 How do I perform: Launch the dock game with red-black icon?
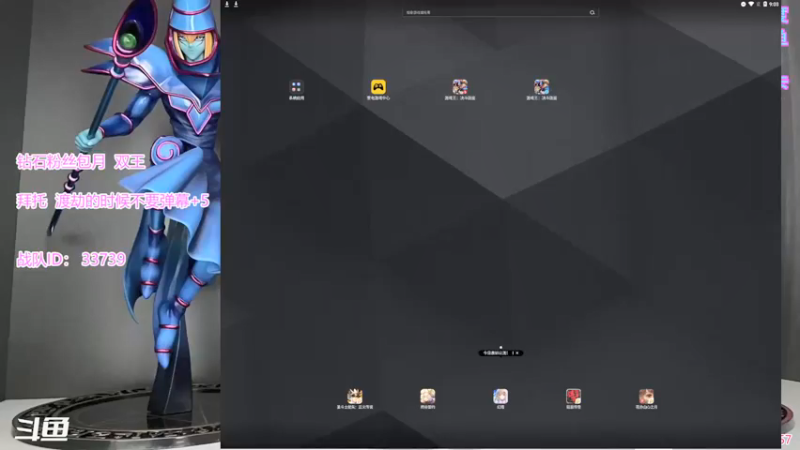[x=573, y=396]
